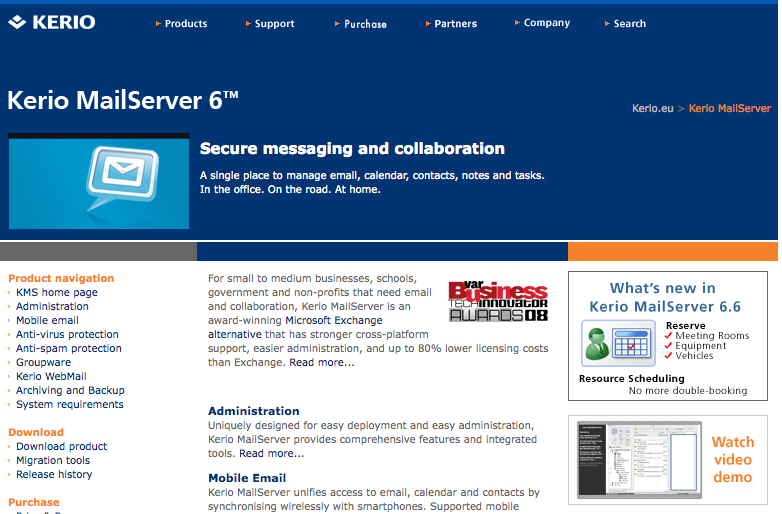The image size is (782, 514).
Task: Open the System requirements page
Action: [70, 404]
